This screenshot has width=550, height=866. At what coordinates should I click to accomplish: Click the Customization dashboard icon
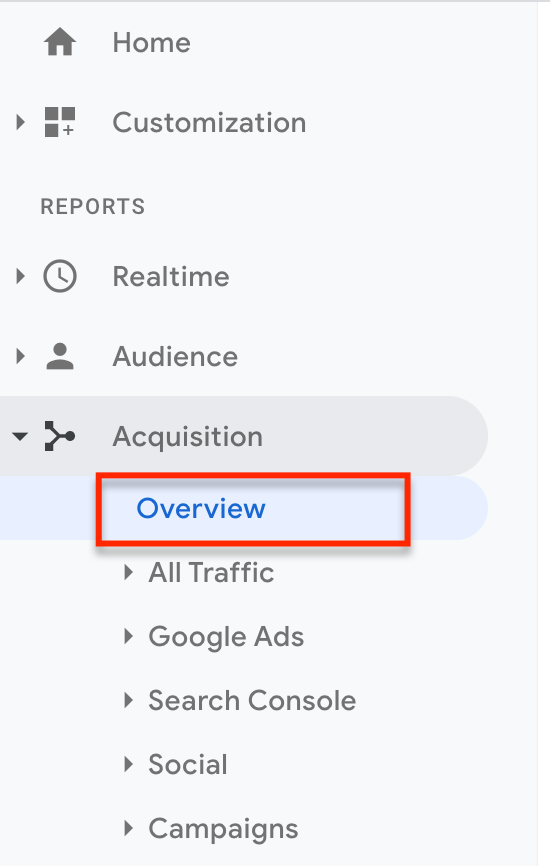click(60, 122)
